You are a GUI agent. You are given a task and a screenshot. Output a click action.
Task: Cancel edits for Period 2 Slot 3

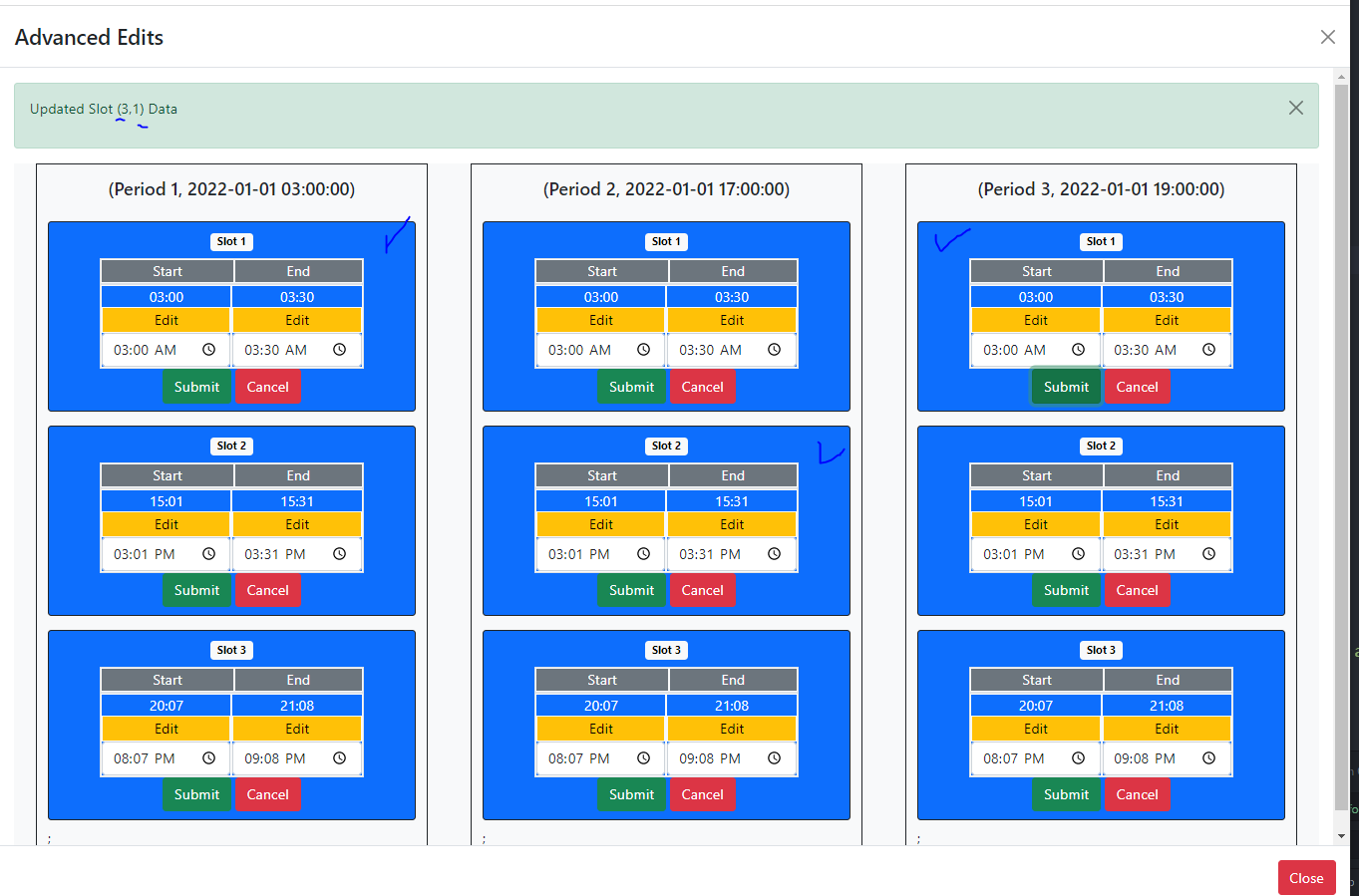click(702, 794)
